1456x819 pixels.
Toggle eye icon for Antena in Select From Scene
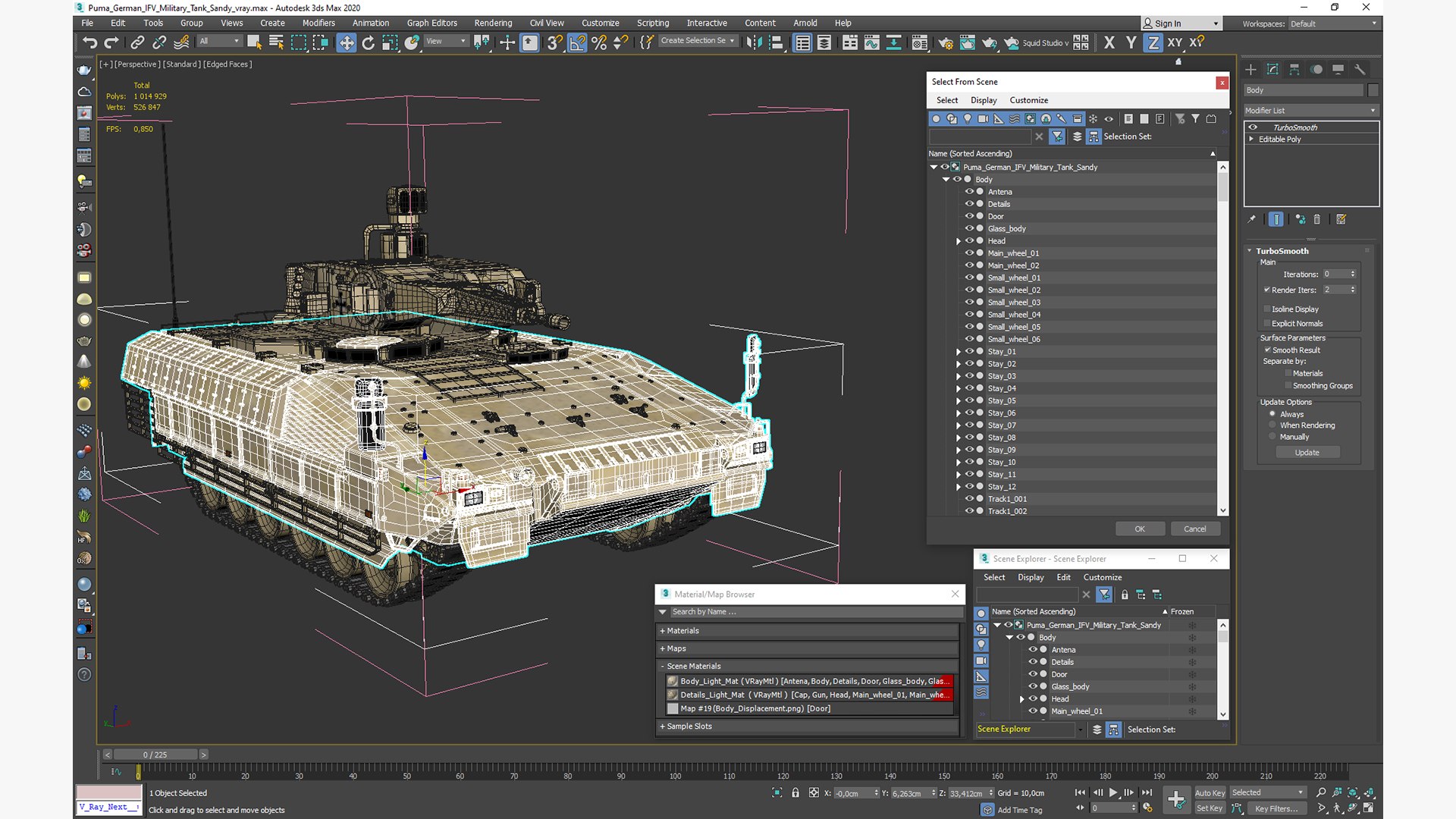pos(969,192)
